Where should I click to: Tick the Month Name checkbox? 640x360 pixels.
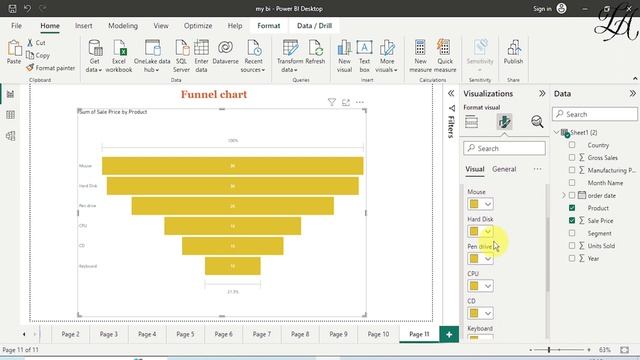[572, 183]
